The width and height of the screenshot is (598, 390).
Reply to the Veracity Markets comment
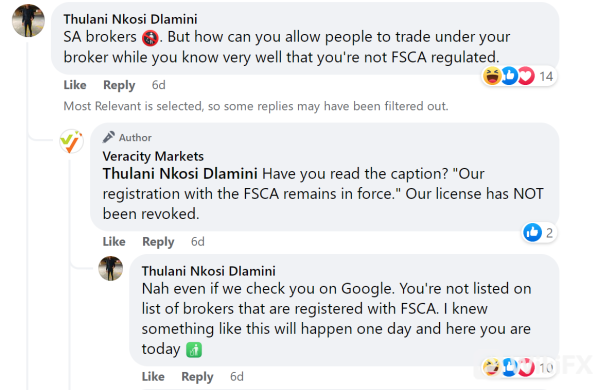click(158, 242)
